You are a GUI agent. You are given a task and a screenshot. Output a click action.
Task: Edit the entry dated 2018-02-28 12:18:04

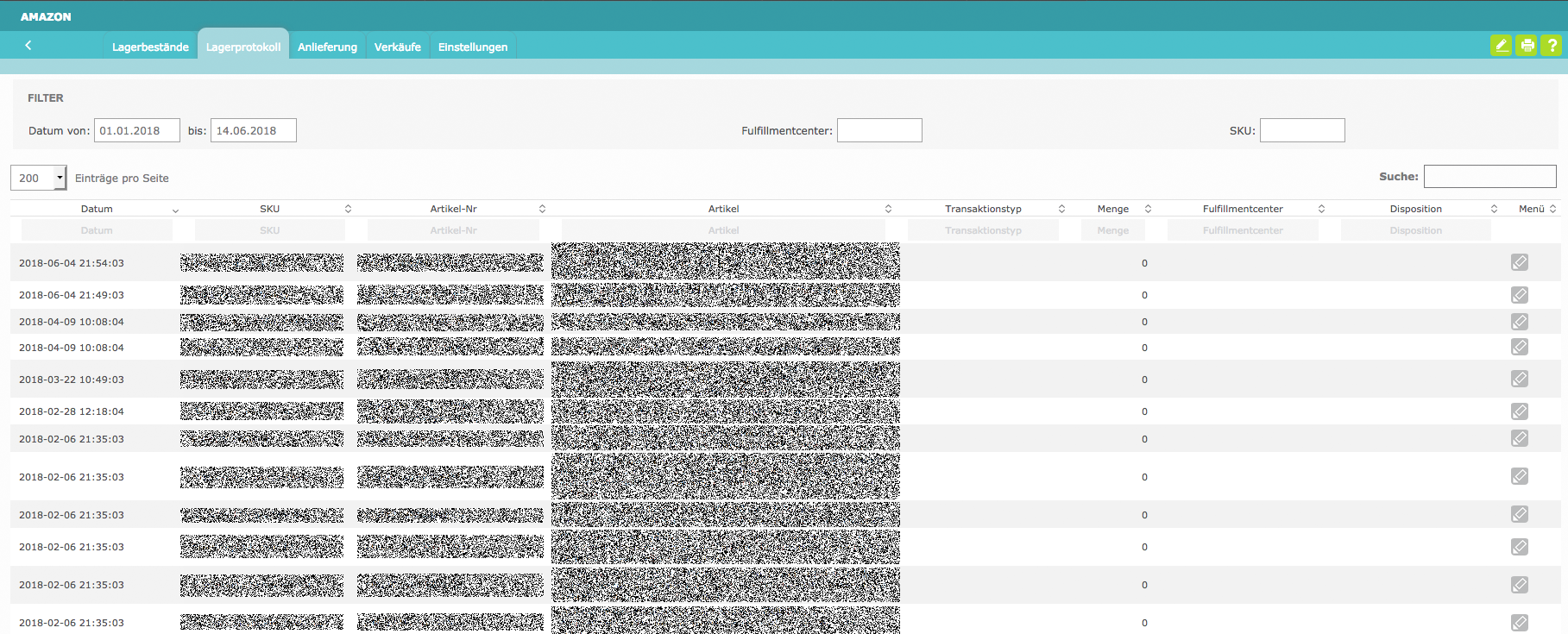click(1519, 411)
